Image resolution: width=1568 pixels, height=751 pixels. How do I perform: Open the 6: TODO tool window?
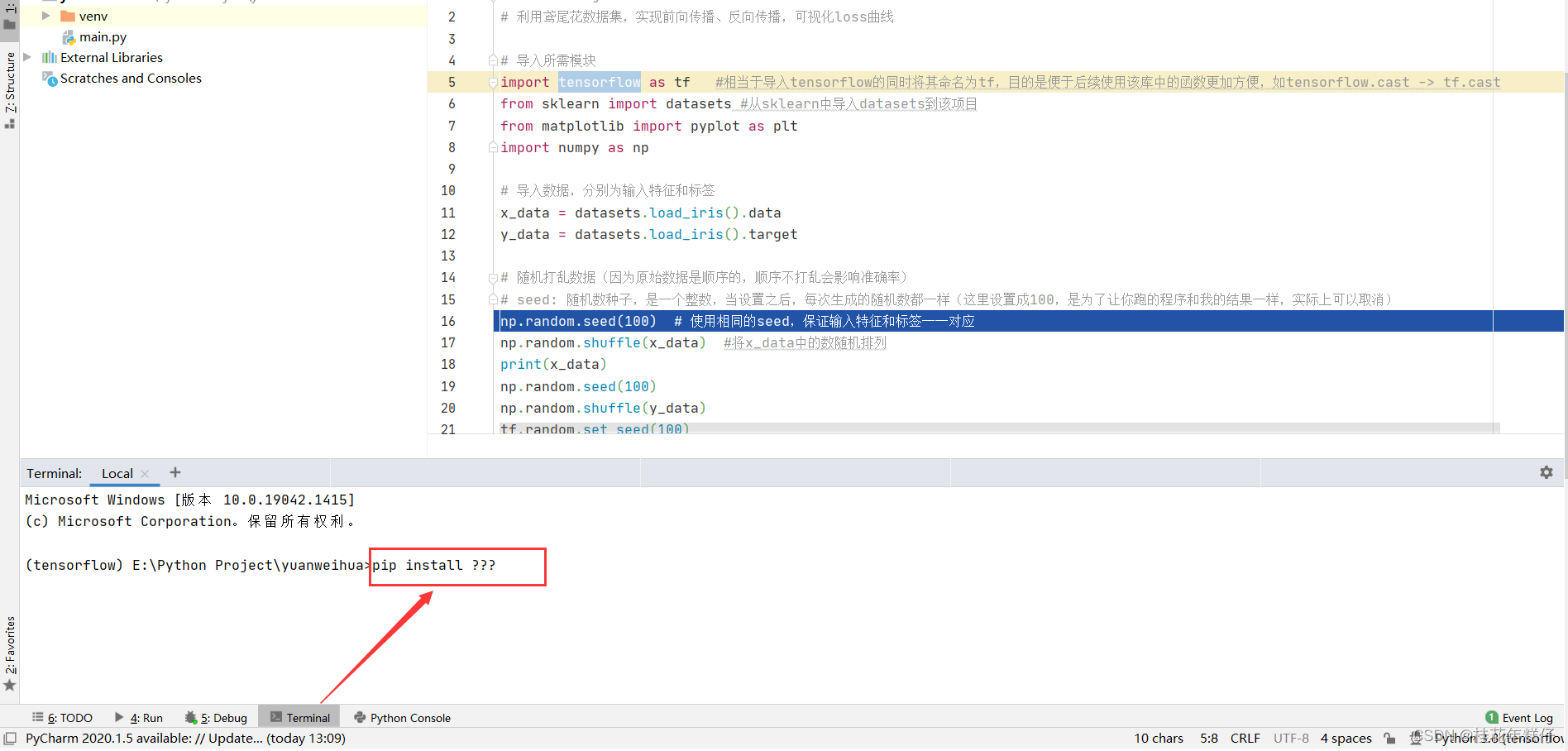[62, 717]
